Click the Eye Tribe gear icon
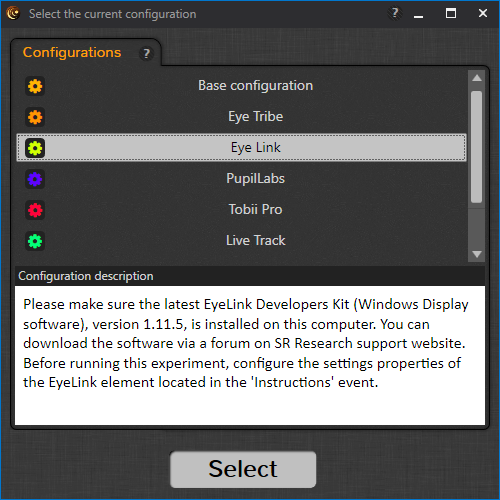The image size is (500, 500). 35,117
